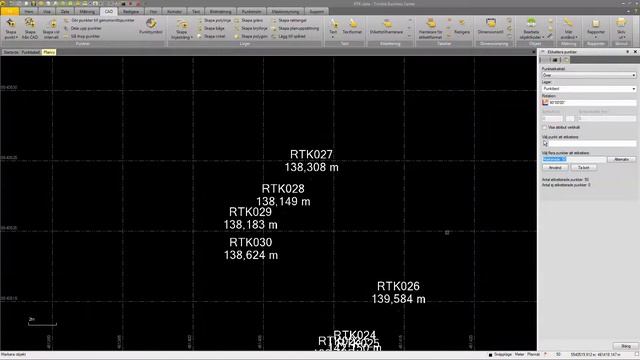Image resolution: width=640 pixels, height=360 pixels.
Task: Select the Startsida view tab
Action: (x=11, y=52)
